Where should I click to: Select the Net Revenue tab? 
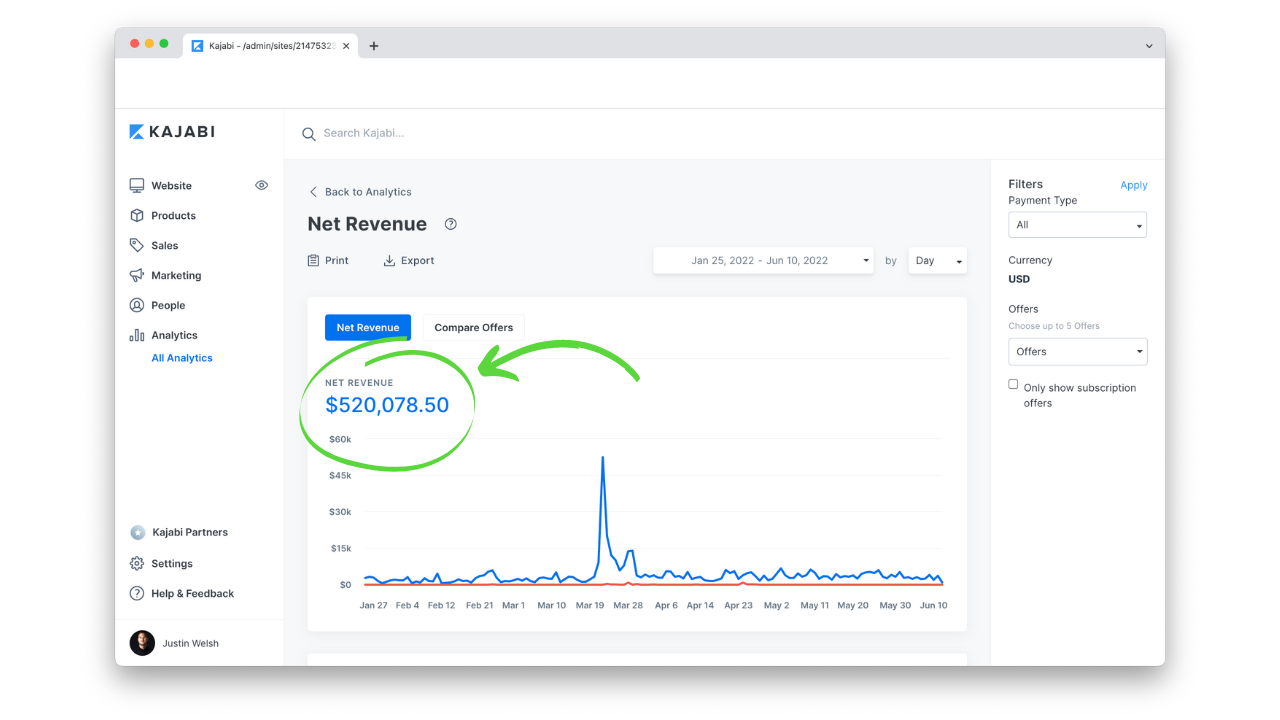(x=368, y=327)
